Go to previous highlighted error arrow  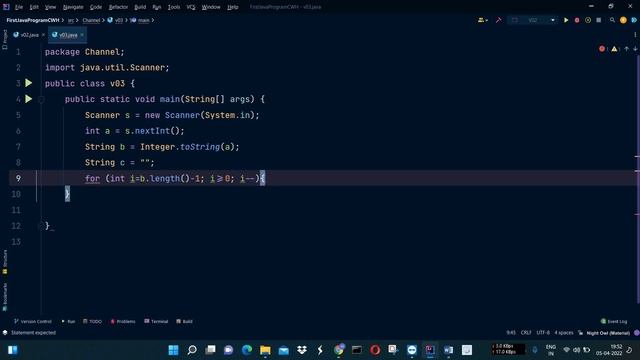(x=627, y=49)
